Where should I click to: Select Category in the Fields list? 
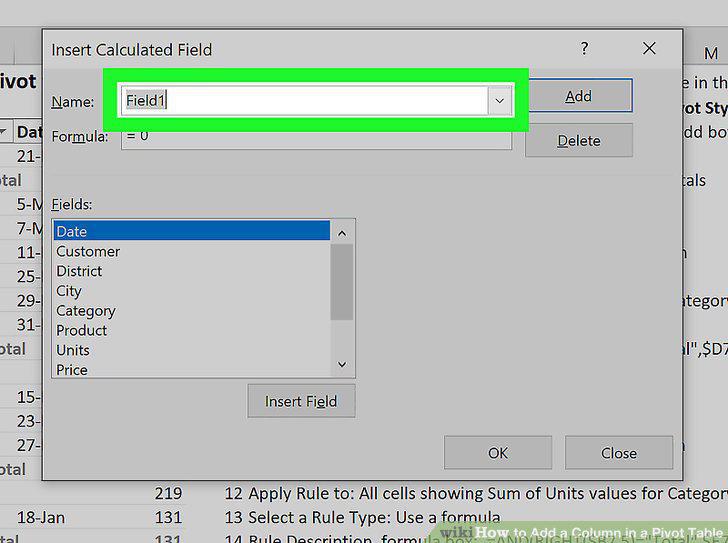(x=192, y=310)
